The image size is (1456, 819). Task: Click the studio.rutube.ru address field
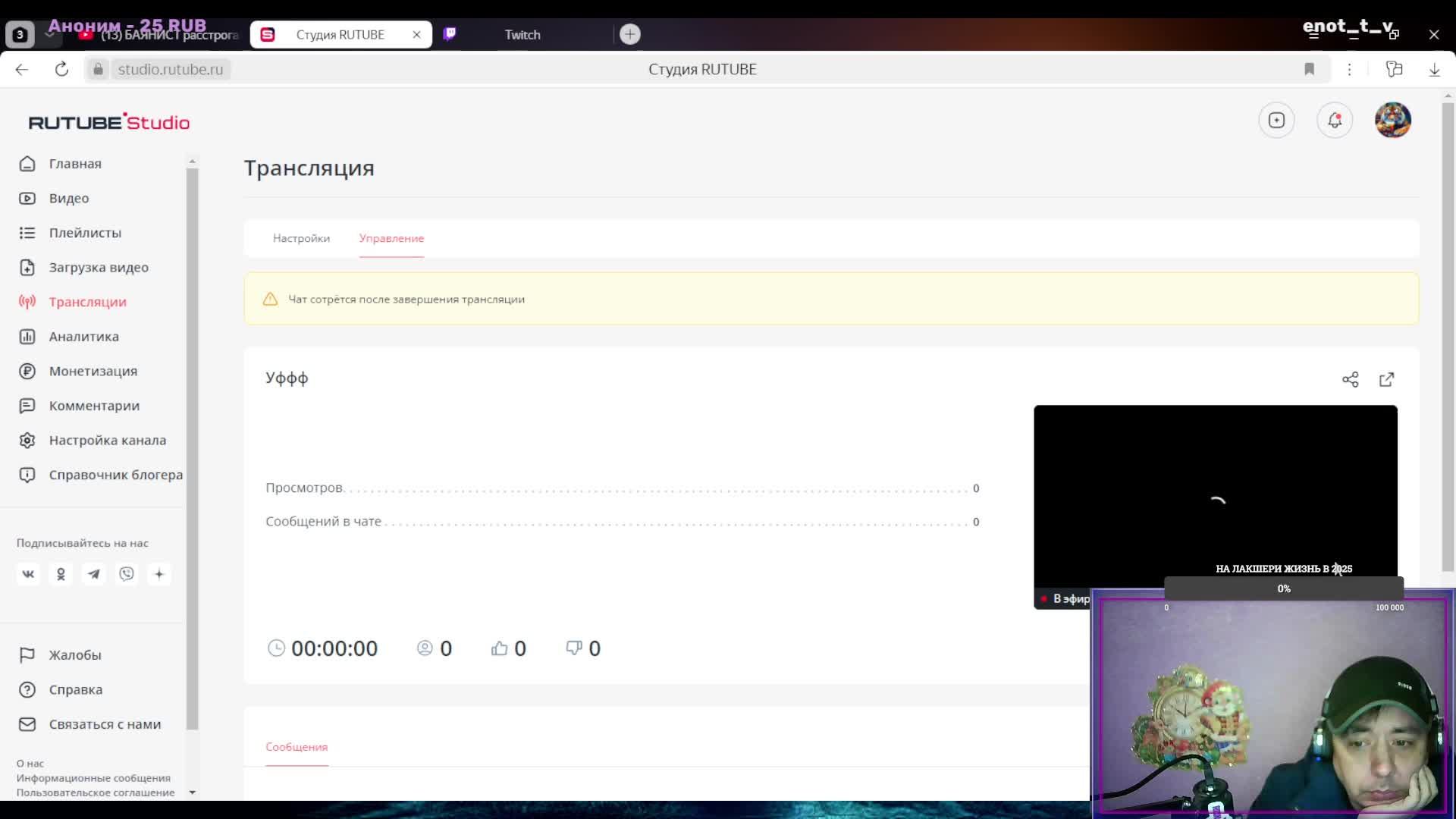point(170,69)
